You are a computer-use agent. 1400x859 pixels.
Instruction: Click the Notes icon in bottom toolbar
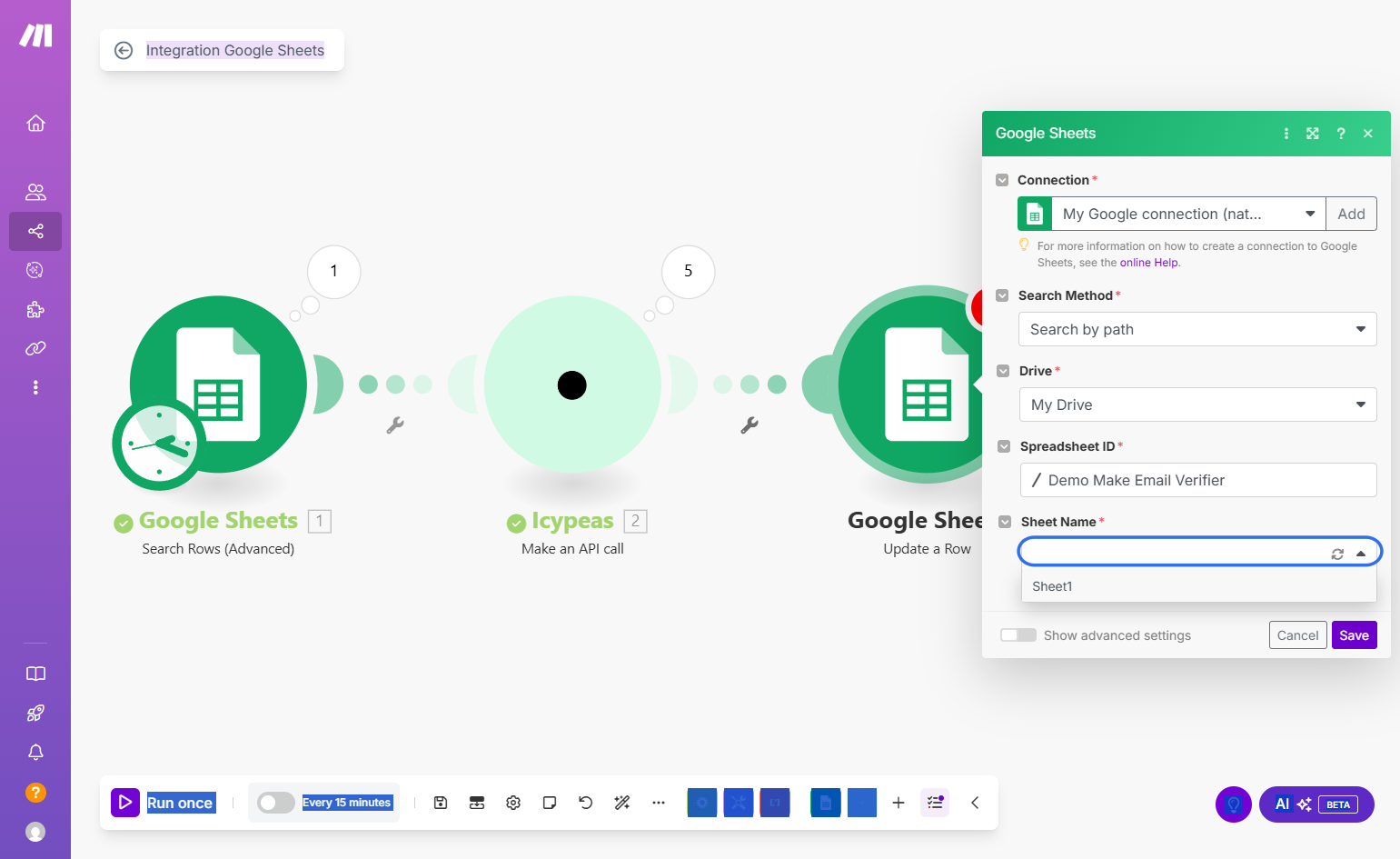click(550, 803)
